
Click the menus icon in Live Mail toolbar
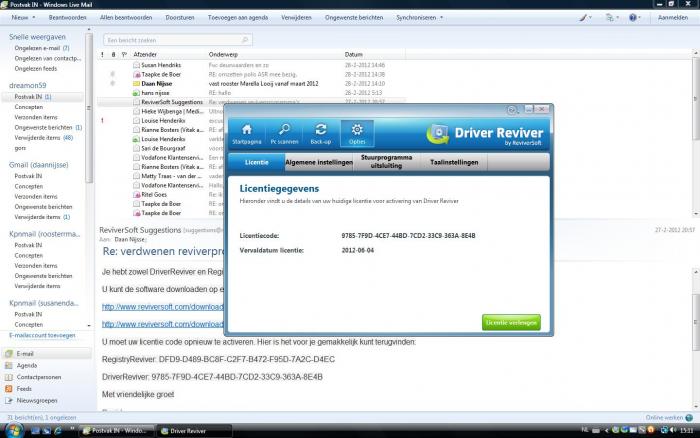click(611, 18)
